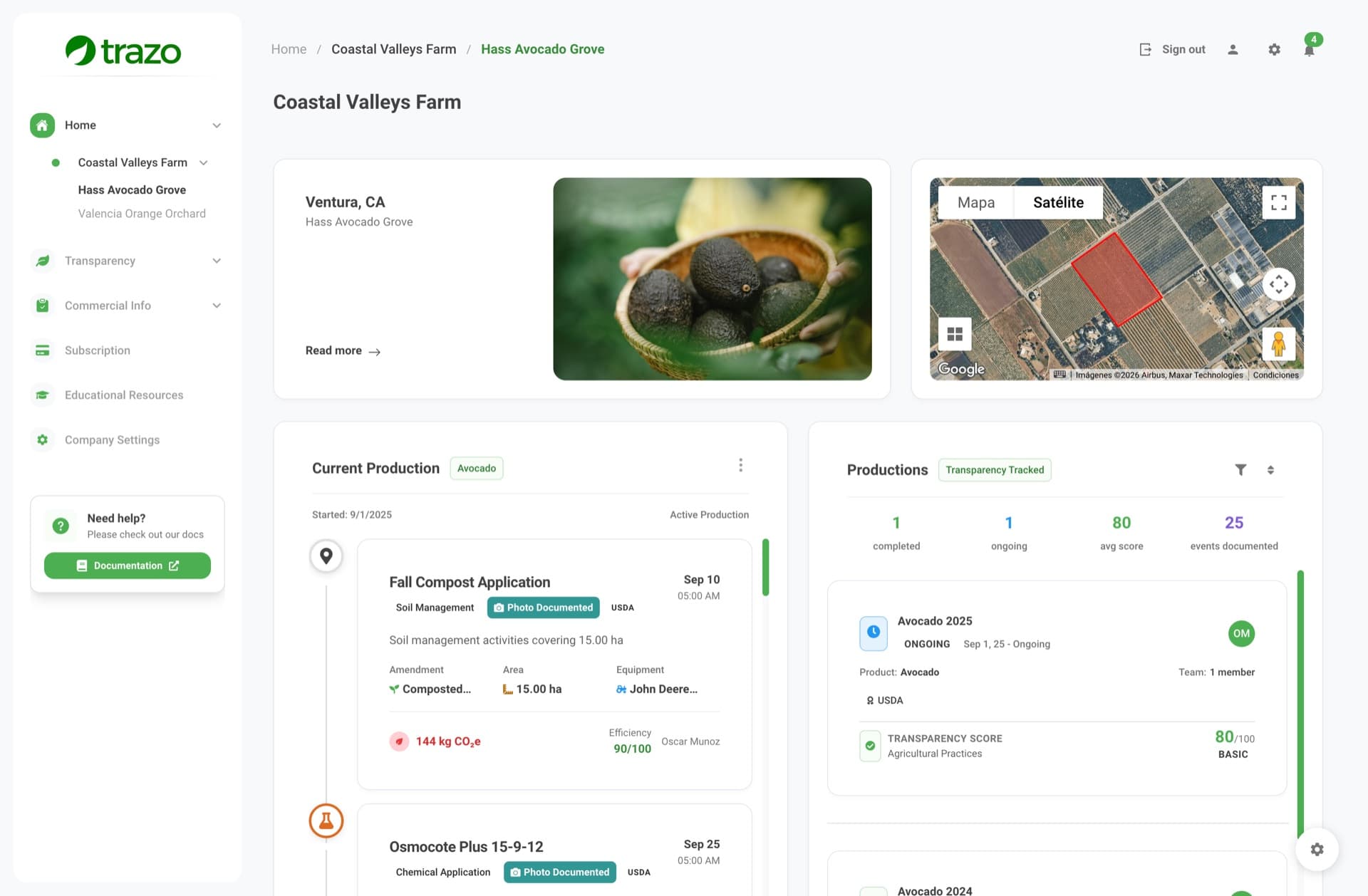The image size is (1368, 896).
Task: Open the Productions filter funnel icon
Action: coord(1241,469)
